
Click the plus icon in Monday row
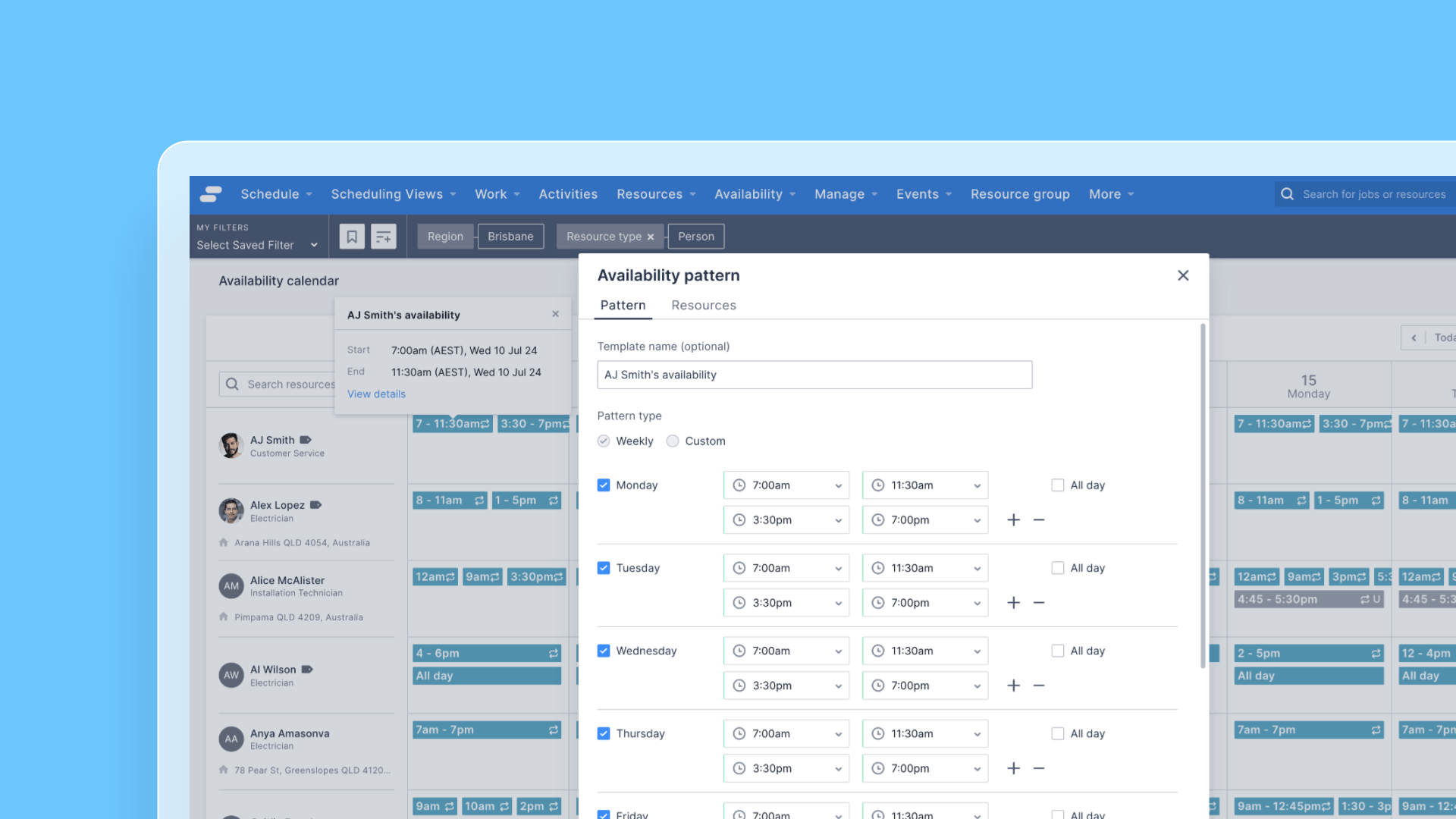pyautogui.click(x=1013, y=520)
